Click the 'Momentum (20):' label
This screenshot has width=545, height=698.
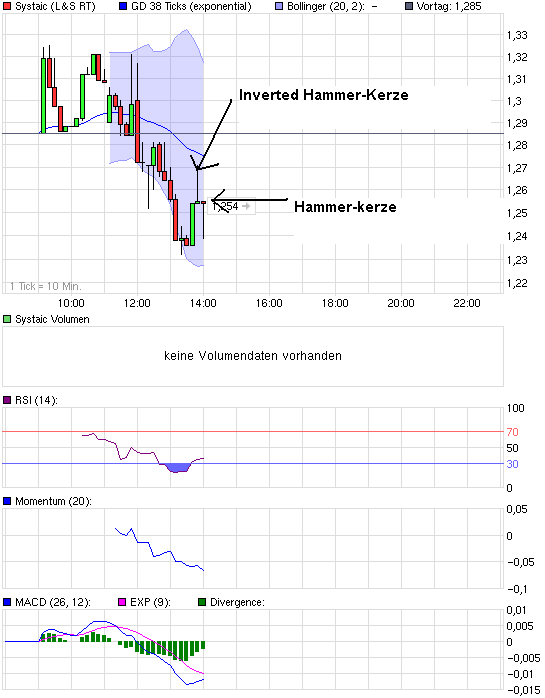coord(53,501)
